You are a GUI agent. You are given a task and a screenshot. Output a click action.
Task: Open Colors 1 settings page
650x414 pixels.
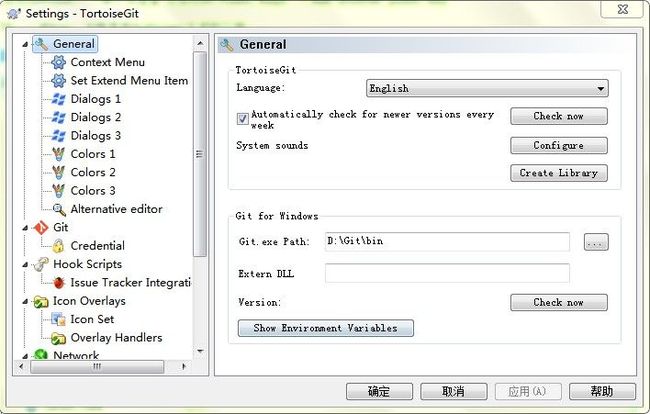pos(93,154)
